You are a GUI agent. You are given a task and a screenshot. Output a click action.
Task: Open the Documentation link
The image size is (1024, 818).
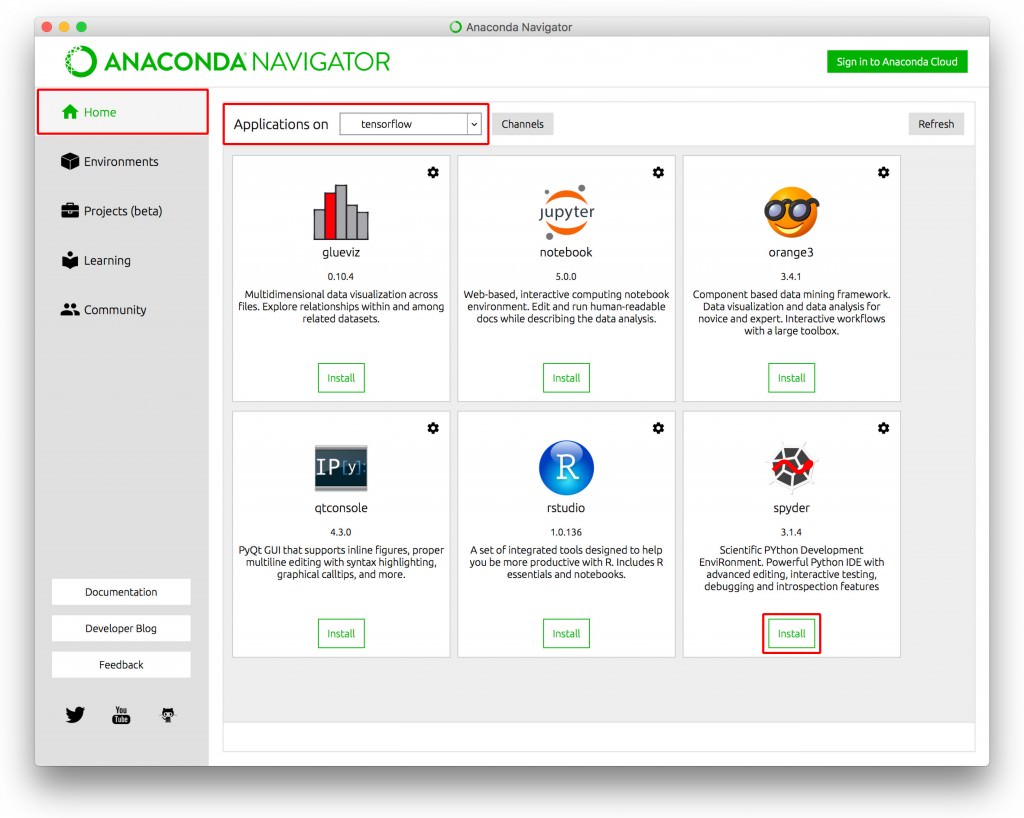(121, 592)
